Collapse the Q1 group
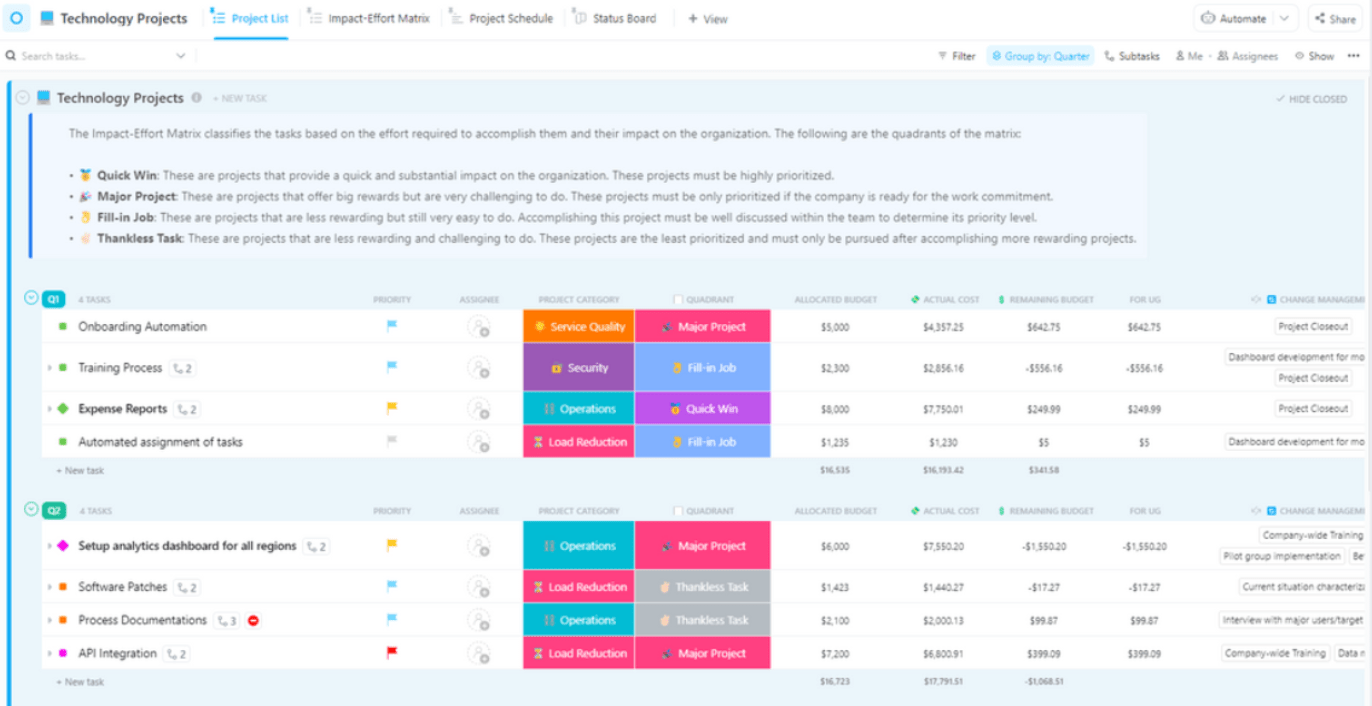This screenshot has width=1372, height=706. pos(31,298)
